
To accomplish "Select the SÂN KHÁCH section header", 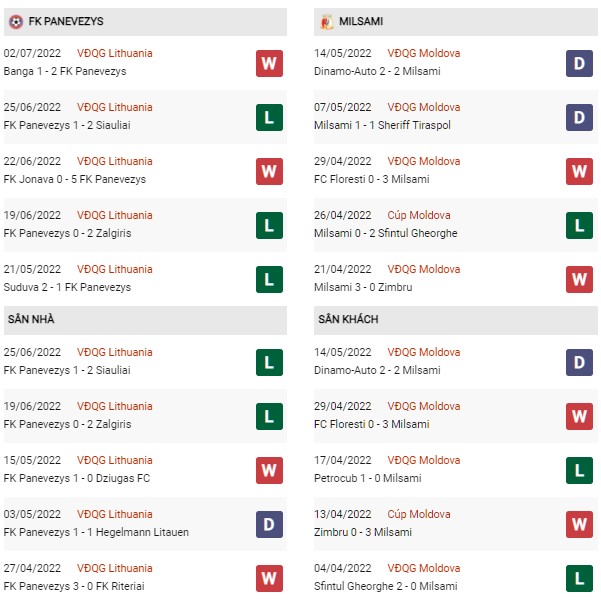I will click(455, 320).
